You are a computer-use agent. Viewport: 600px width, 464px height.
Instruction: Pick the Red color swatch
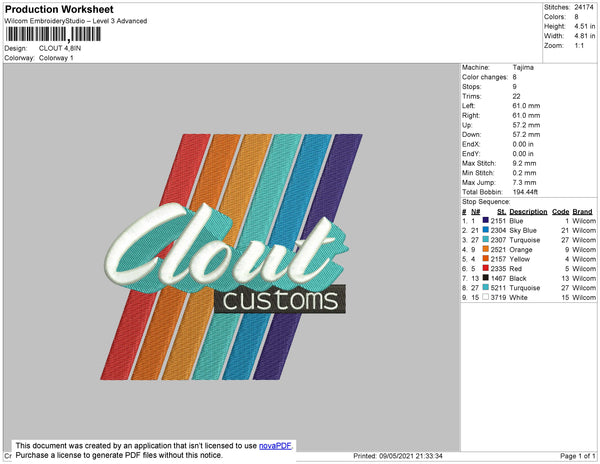(486, 268)
